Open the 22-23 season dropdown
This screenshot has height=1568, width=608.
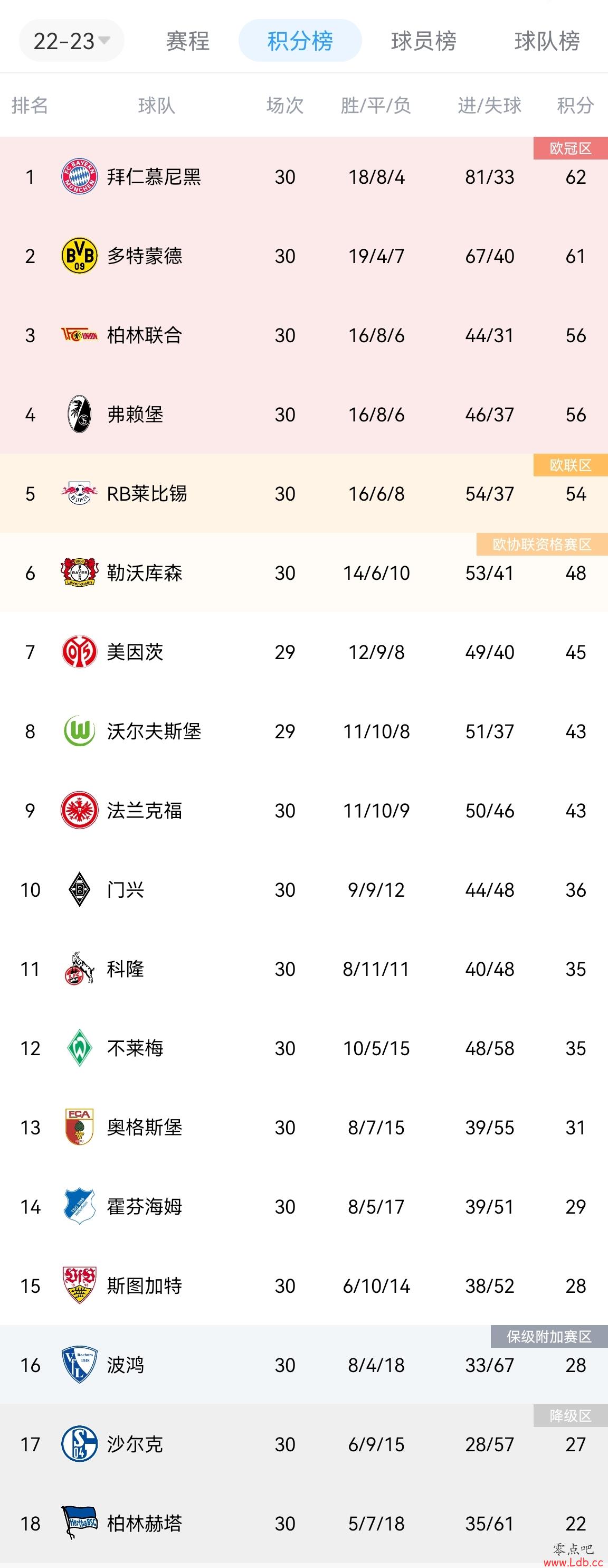pyautogui.click(x=72, y=41)
